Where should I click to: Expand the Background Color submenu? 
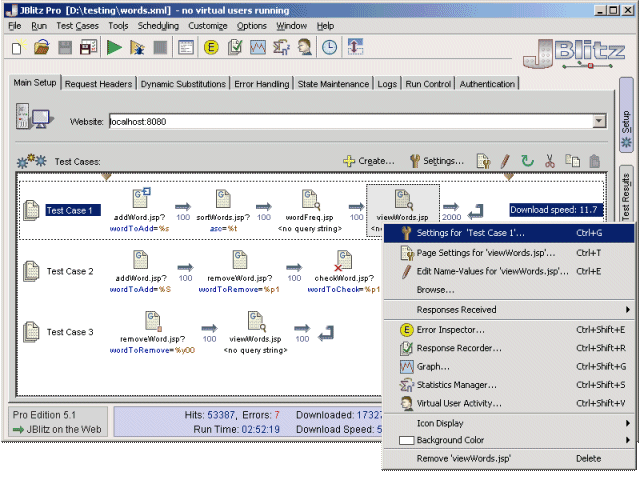pos(509,440)
